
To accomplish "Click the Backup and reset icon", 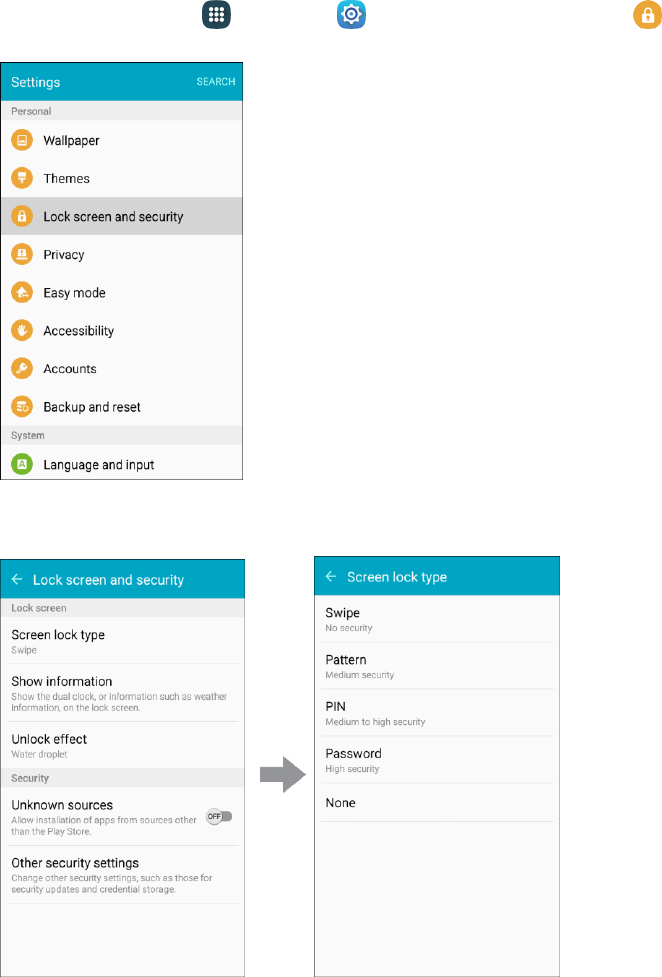I will [x=22, y=406].
